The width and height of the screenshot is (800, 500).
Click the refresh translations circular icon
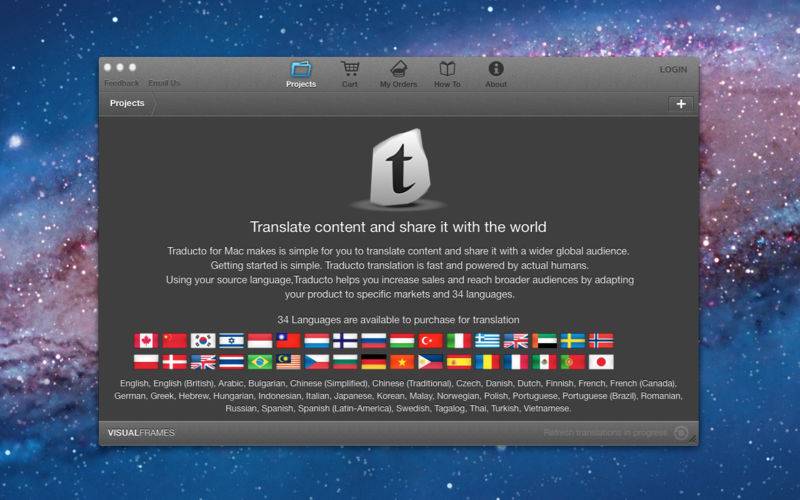point(681,433)
